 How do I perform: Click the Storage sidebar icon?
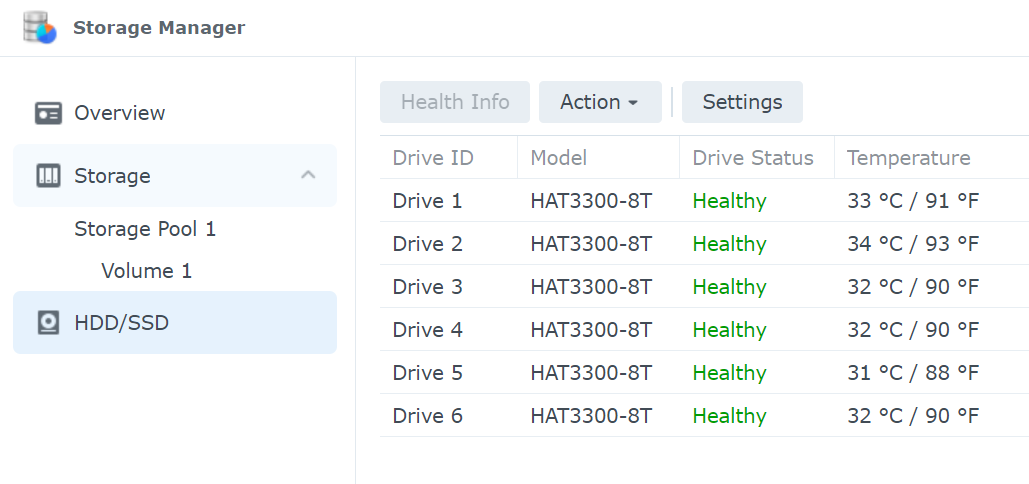coord(48,176)
